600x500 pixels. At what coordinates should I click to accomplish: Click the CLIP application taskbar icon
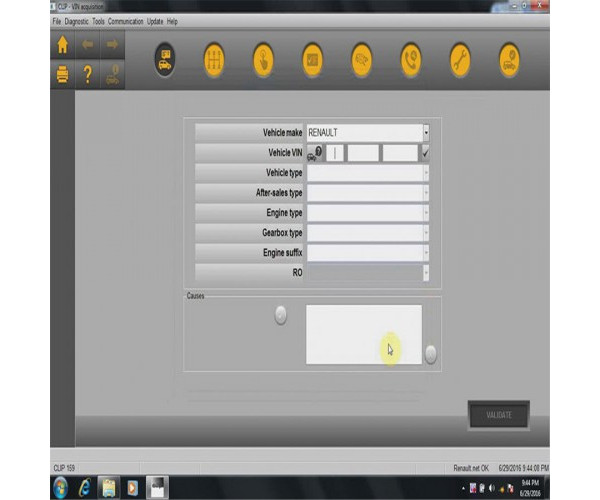157,488
